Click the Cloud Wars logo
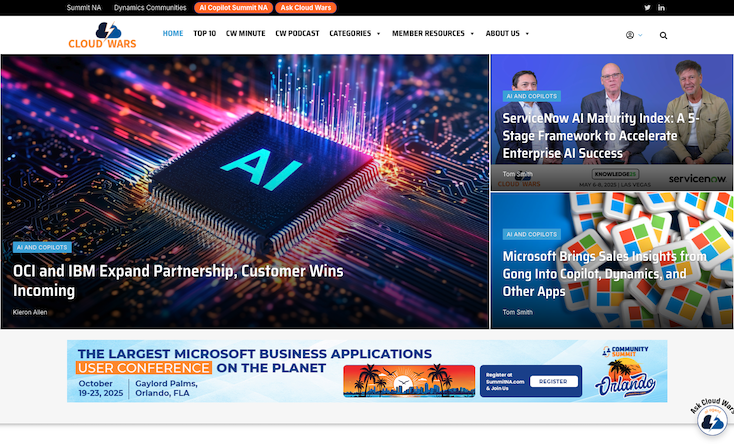 click(x=102, y=36)
